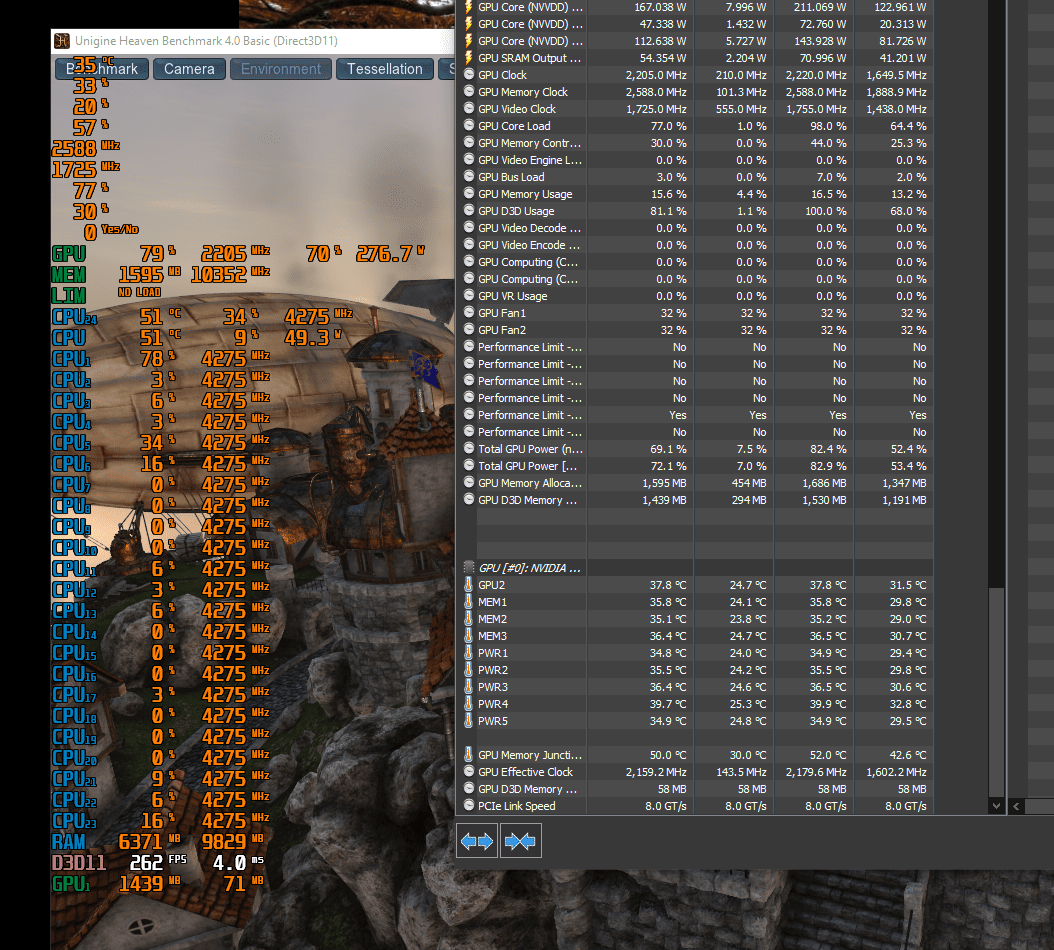The width and height of the screenshot is (1054, 950).
Task: Select the GPU [#0]: NVIDIA group header
Action: pyautogui.click(x=529, y=568)
